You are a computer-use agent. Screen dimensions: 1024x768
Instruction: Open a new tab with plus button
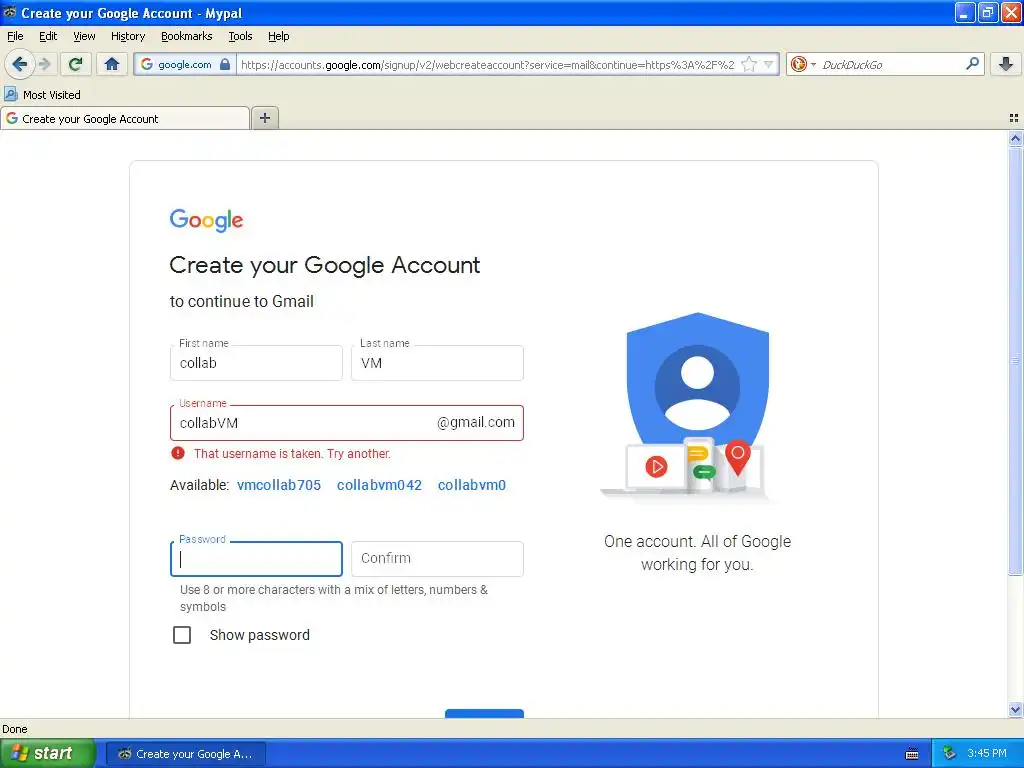pyautogui.click(x=264, y=118)
